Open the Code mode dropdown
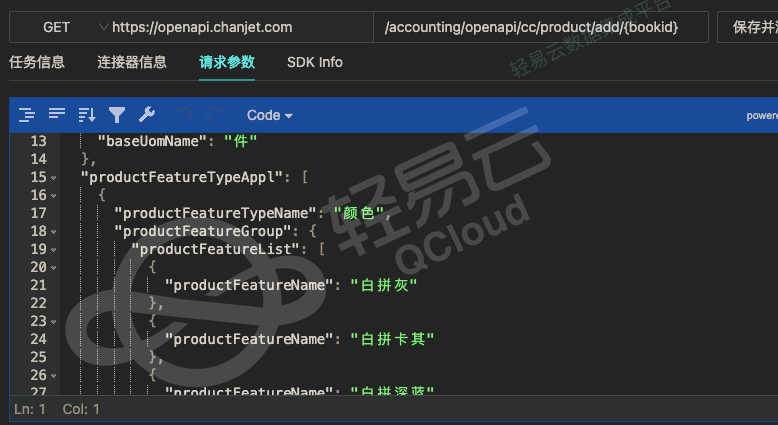Screen dimensions: 778x425 pos(269,115)
